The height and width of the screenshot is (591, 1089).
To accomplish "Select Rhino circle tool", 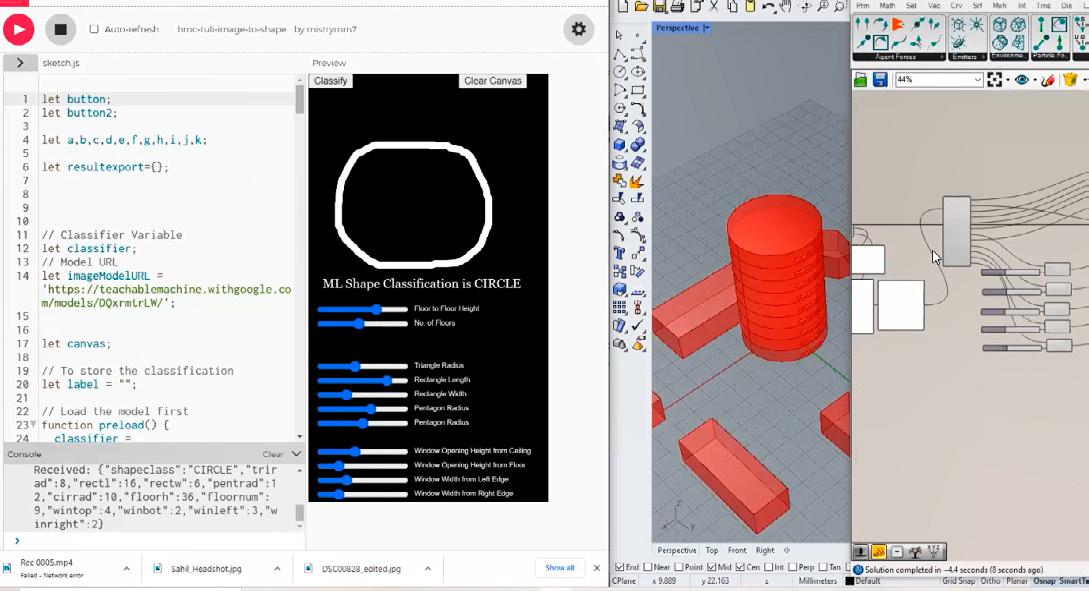I will 620,72.
